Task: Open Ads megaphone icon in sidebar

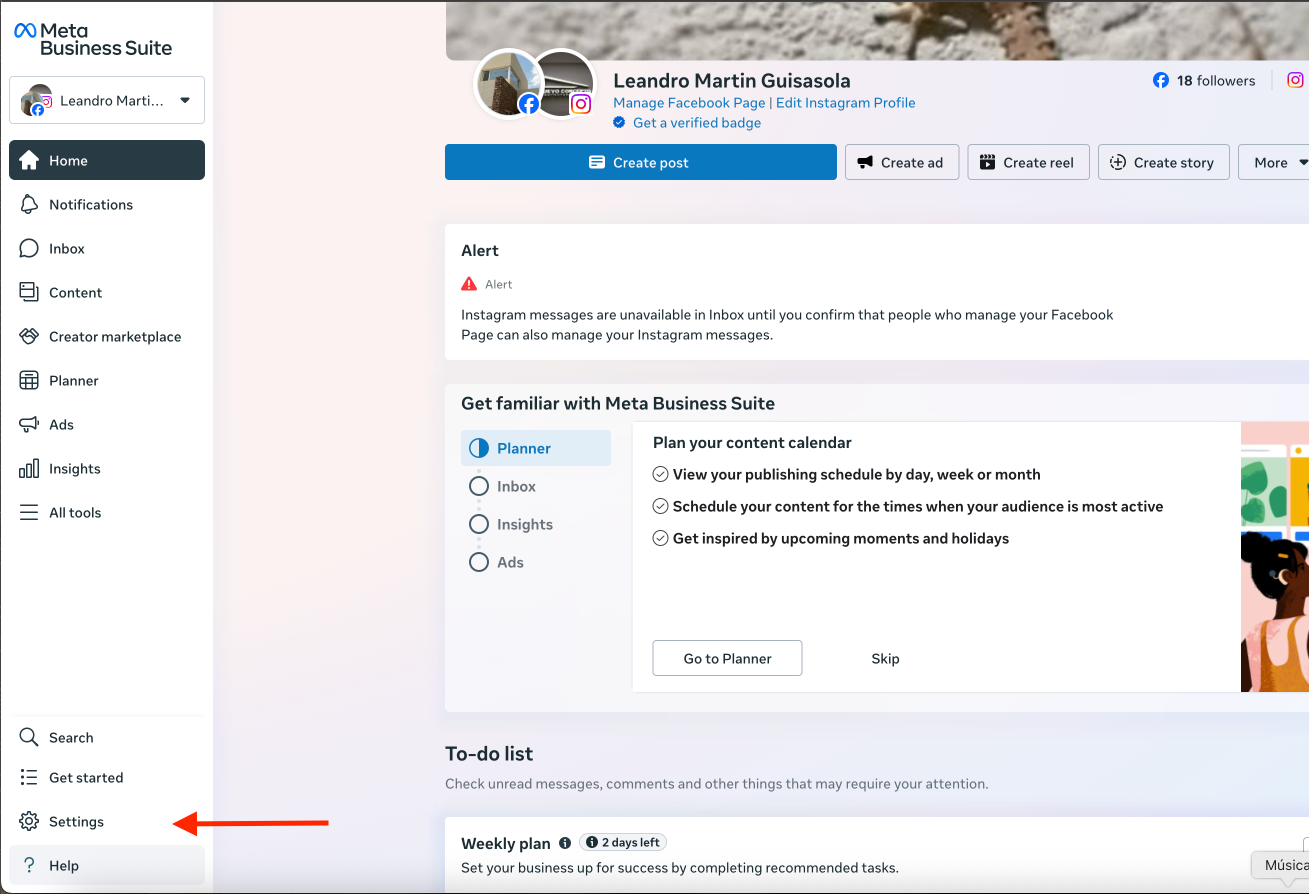Action: pos(29,424)
